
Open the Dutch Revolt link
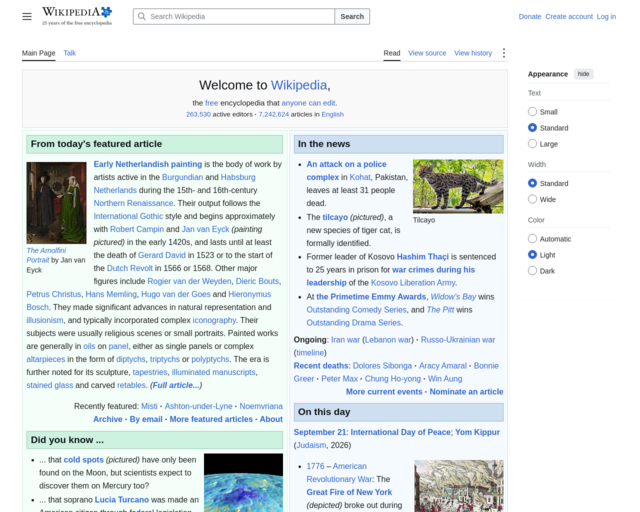tap(130, 268)
